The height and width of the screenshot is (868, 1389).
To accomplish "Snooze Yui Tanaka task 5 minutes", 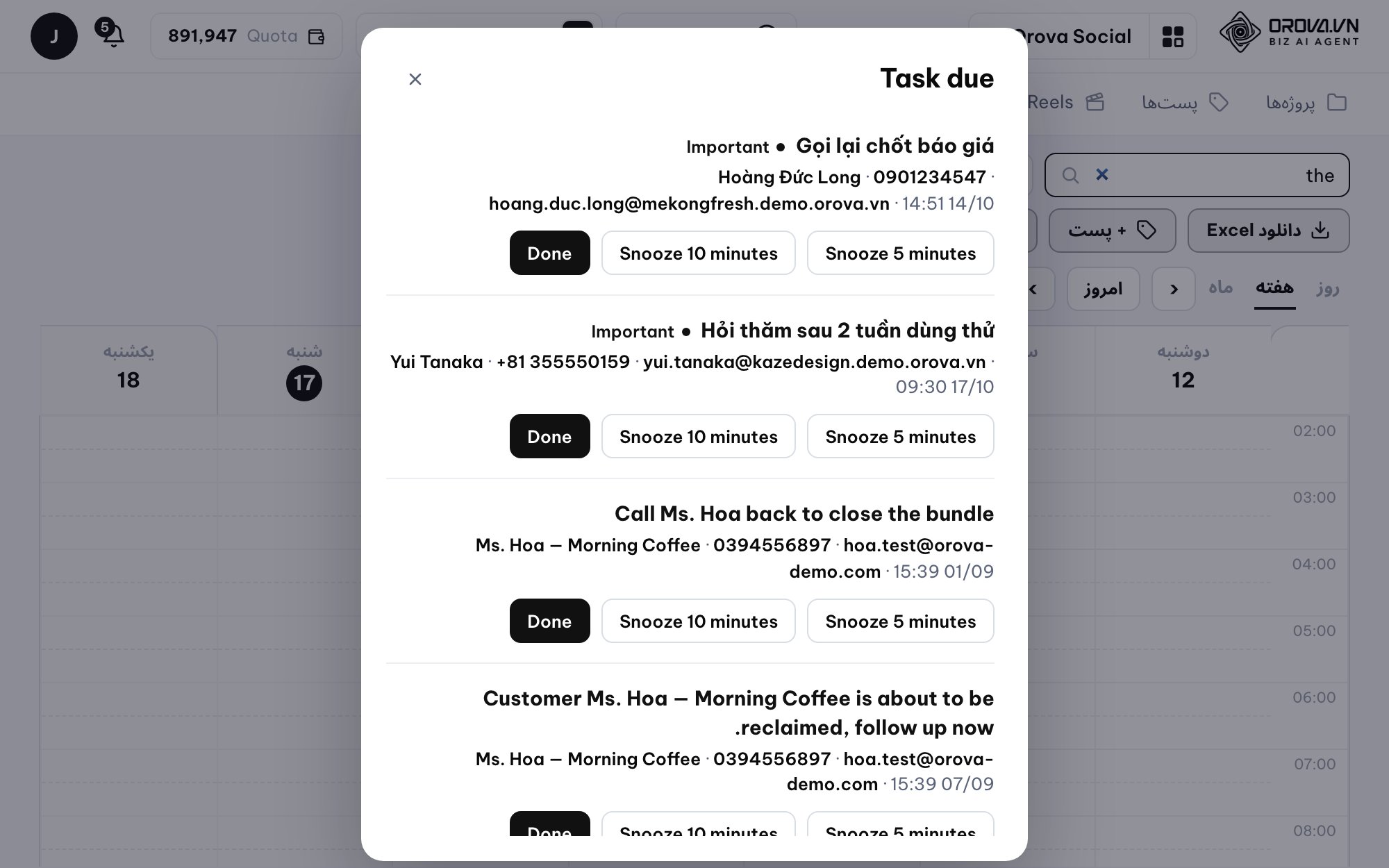I will point(900,436).
